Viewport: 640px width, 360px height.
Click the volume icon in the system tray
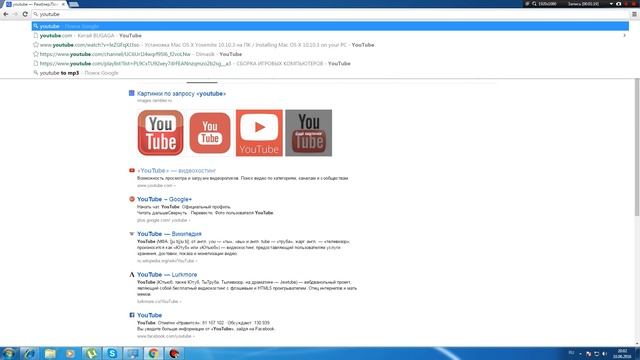(x=604, y=353)
